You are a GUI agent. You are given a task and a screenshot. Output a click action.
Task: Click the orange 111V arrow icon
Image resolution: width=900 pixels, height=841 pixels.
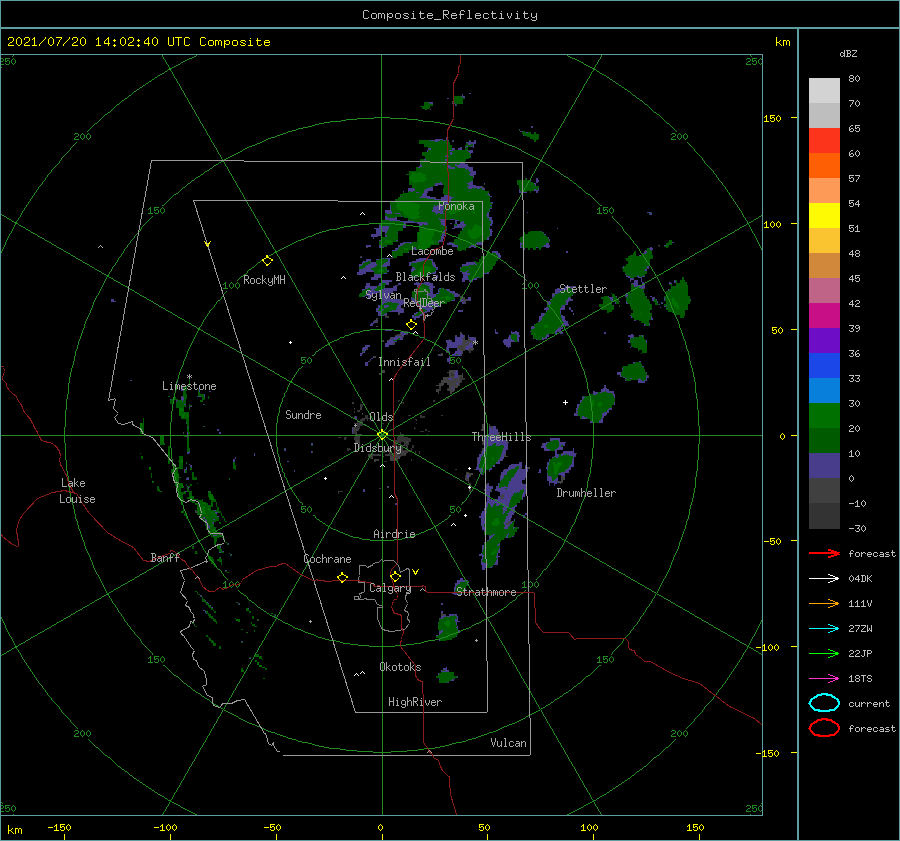[x=824, y=603]
